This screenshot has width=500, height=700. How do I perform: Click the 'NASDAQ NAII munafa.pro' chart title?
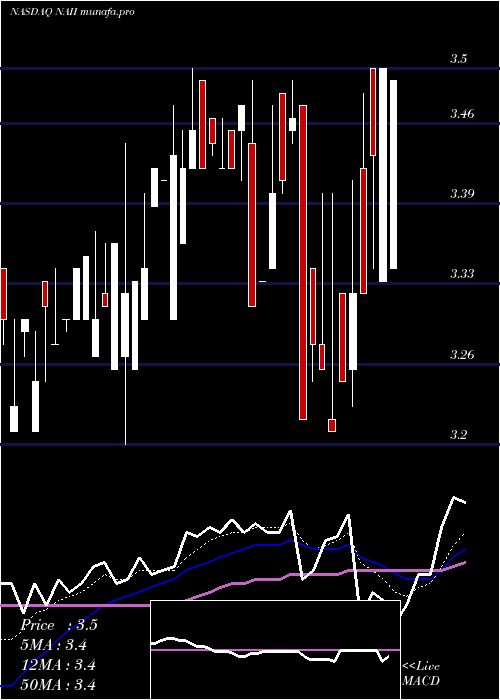pyautogui.click(x=72, y=12)
